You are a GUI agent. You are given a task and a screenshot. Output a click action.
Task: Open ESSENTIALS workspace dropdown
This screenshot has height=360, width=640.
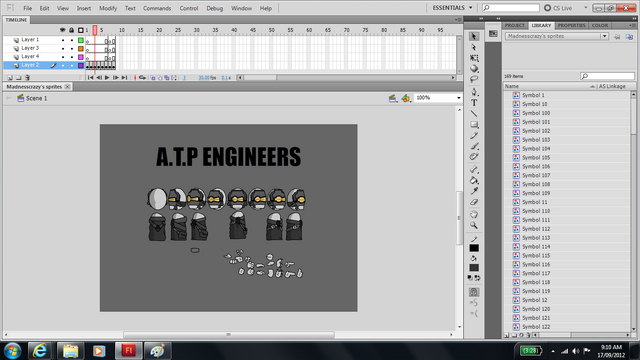(453, 8)
